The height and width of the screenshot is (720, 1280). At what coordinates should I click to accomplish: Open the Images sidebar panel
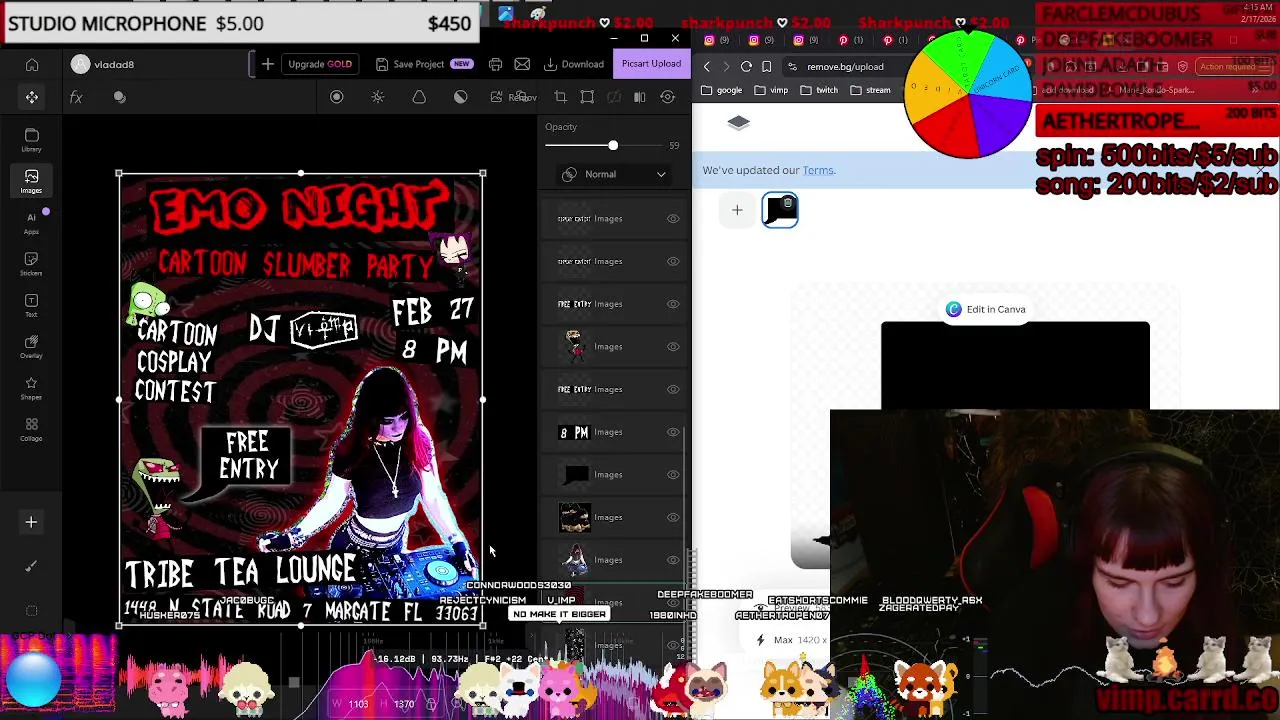point(31,181)
